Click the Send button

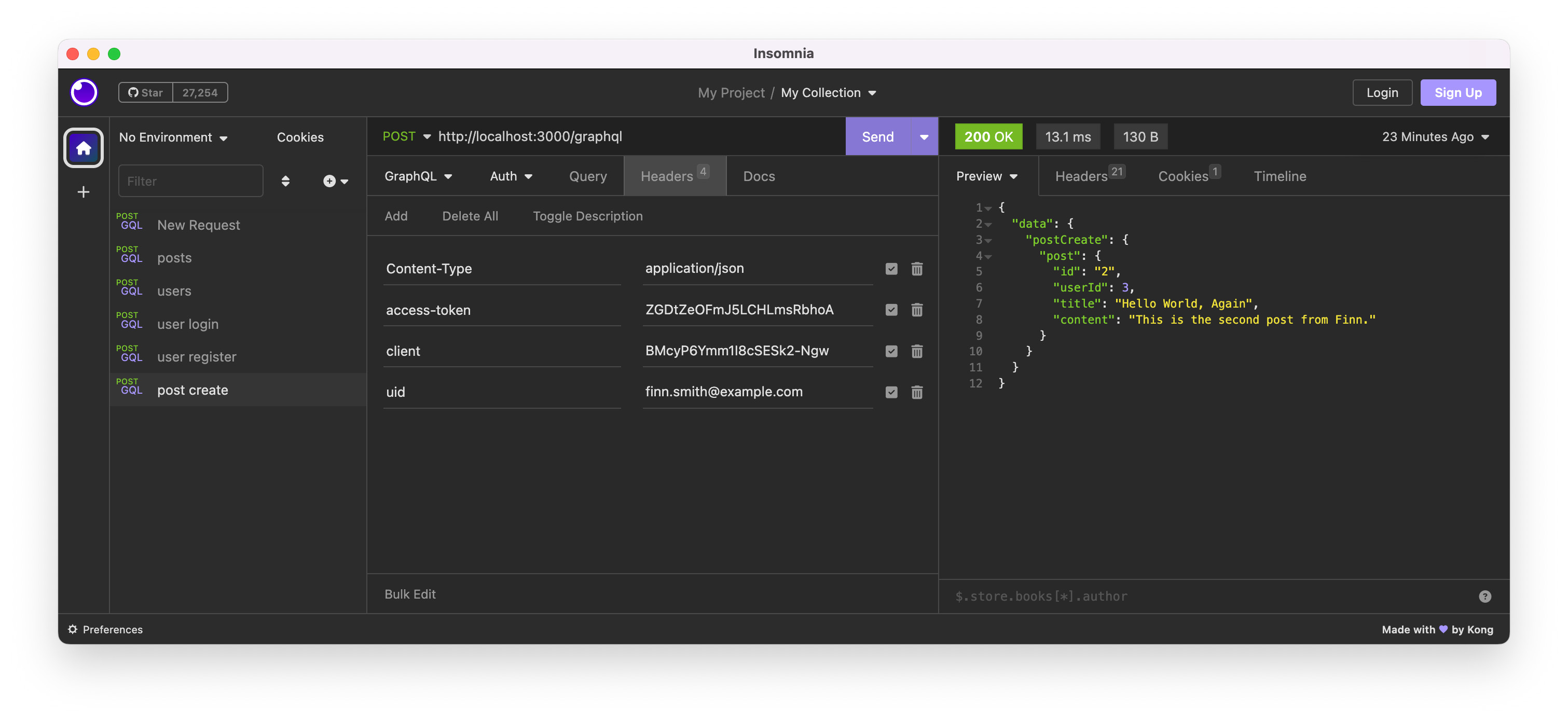[877, 137]
